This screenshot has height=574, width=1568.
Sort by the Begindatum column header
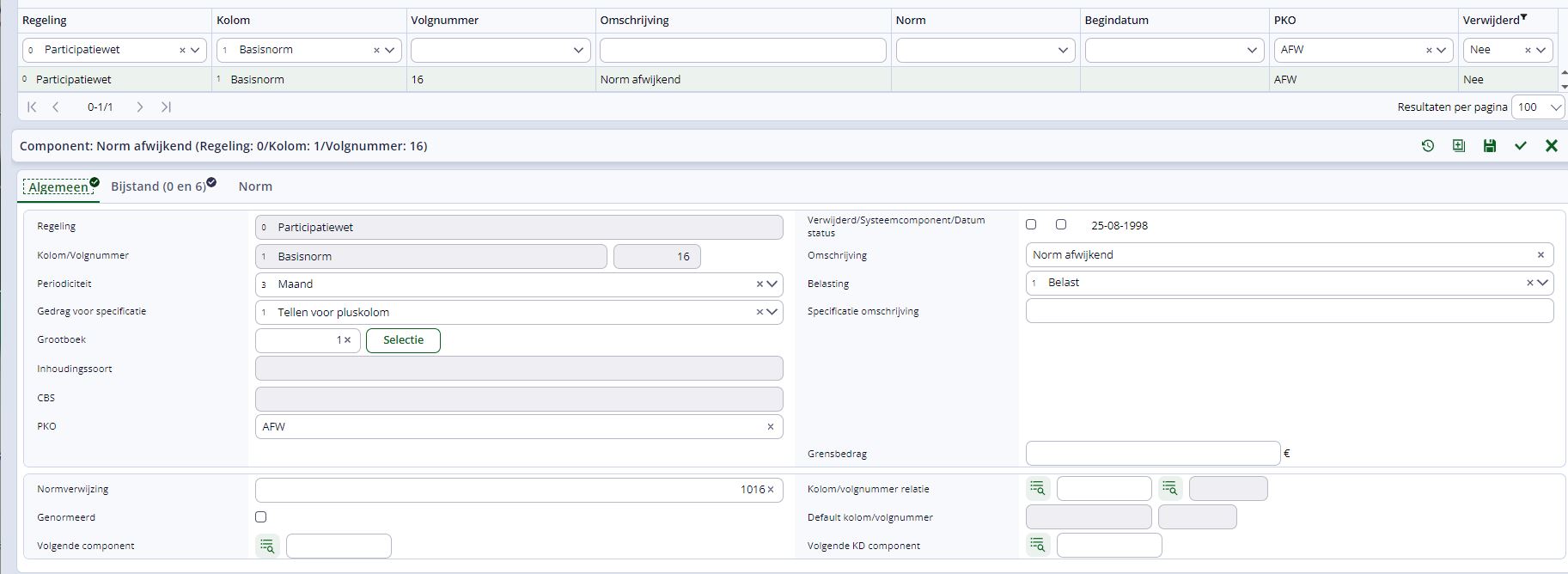(x=1116, y=21)
